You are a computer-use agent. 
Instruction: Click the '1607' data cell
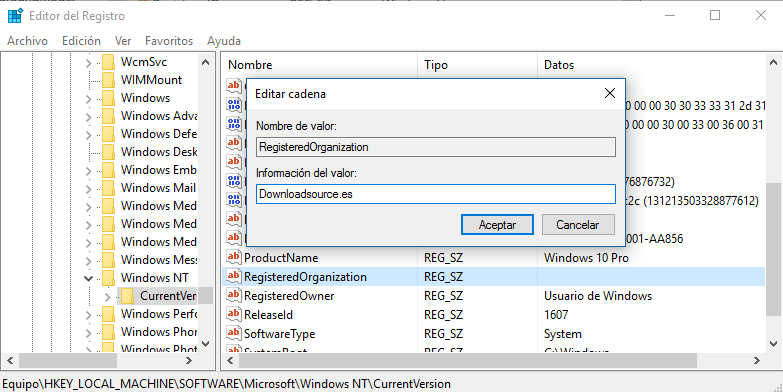[556, 315]
